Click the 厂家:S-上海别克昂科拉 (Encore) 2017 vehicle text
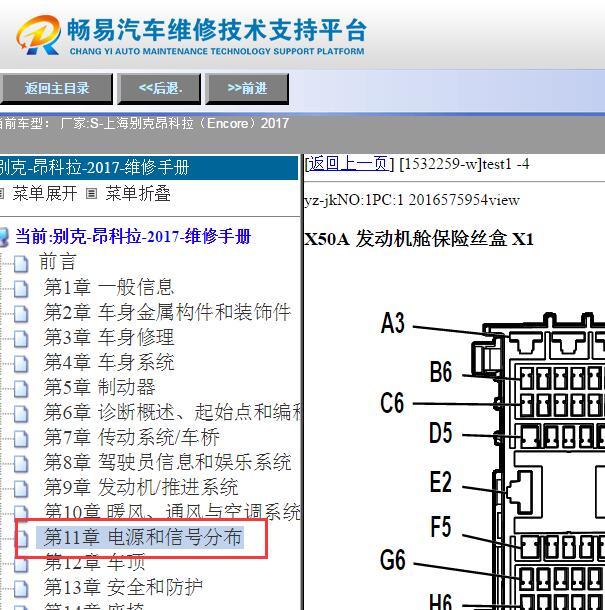This screenshot has height=610, width=605. tap(174, 123)
